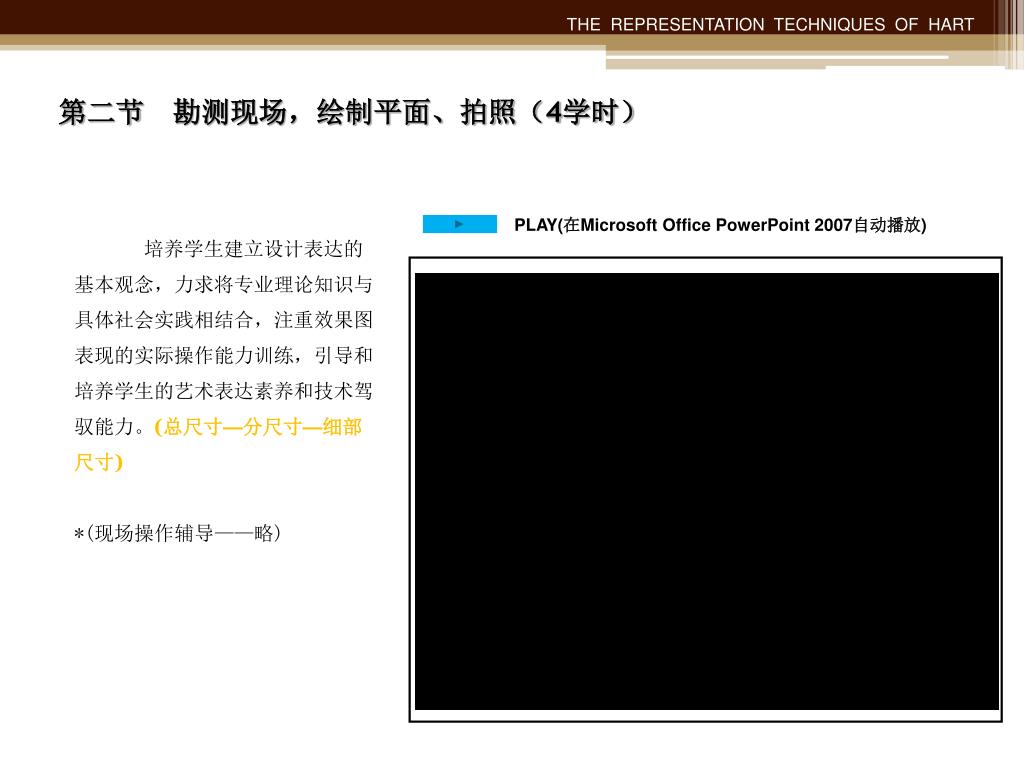Click the PLAY(在Microsoft Office PowerPoint 2007自动播放) label
Image resolution: width=1024 pixels, height=768 pixels.
720,225
